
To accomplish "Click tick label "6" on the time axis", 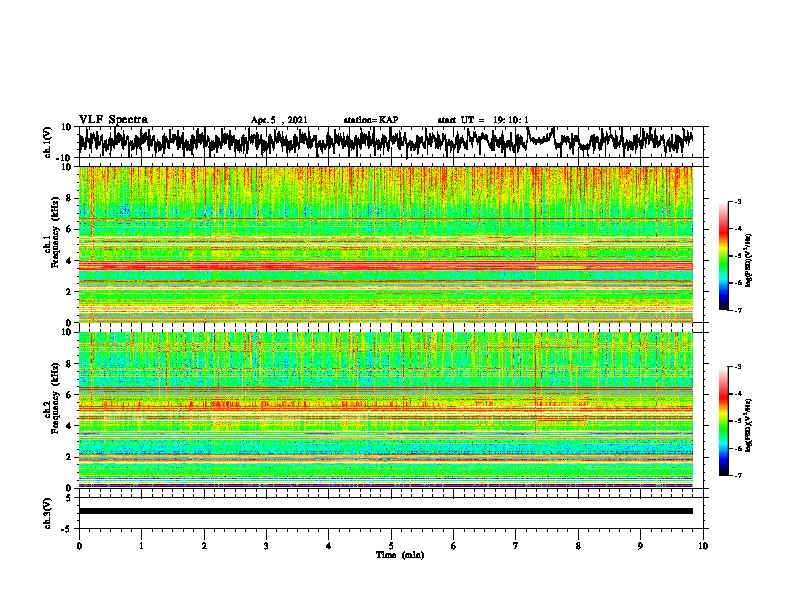I will [x=454, y=546].
